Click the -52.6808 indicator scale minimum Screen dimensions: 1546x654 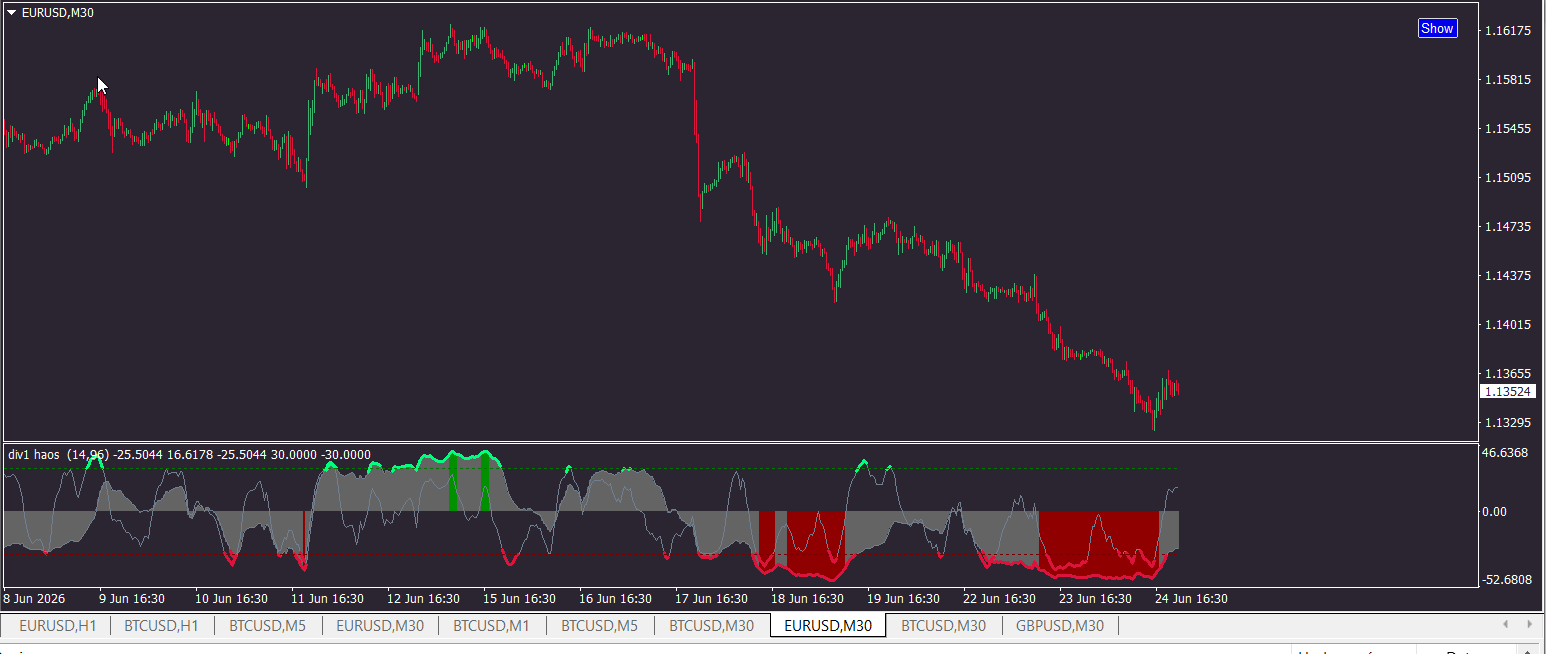coord(1505,579)
